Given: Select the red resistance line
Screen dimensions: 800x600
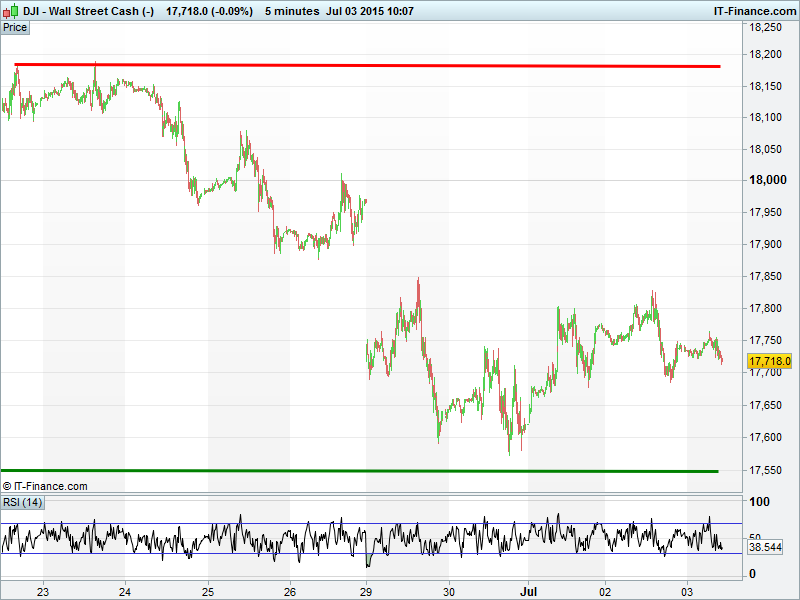Looking at the screenshot, I should coord(400,66).
